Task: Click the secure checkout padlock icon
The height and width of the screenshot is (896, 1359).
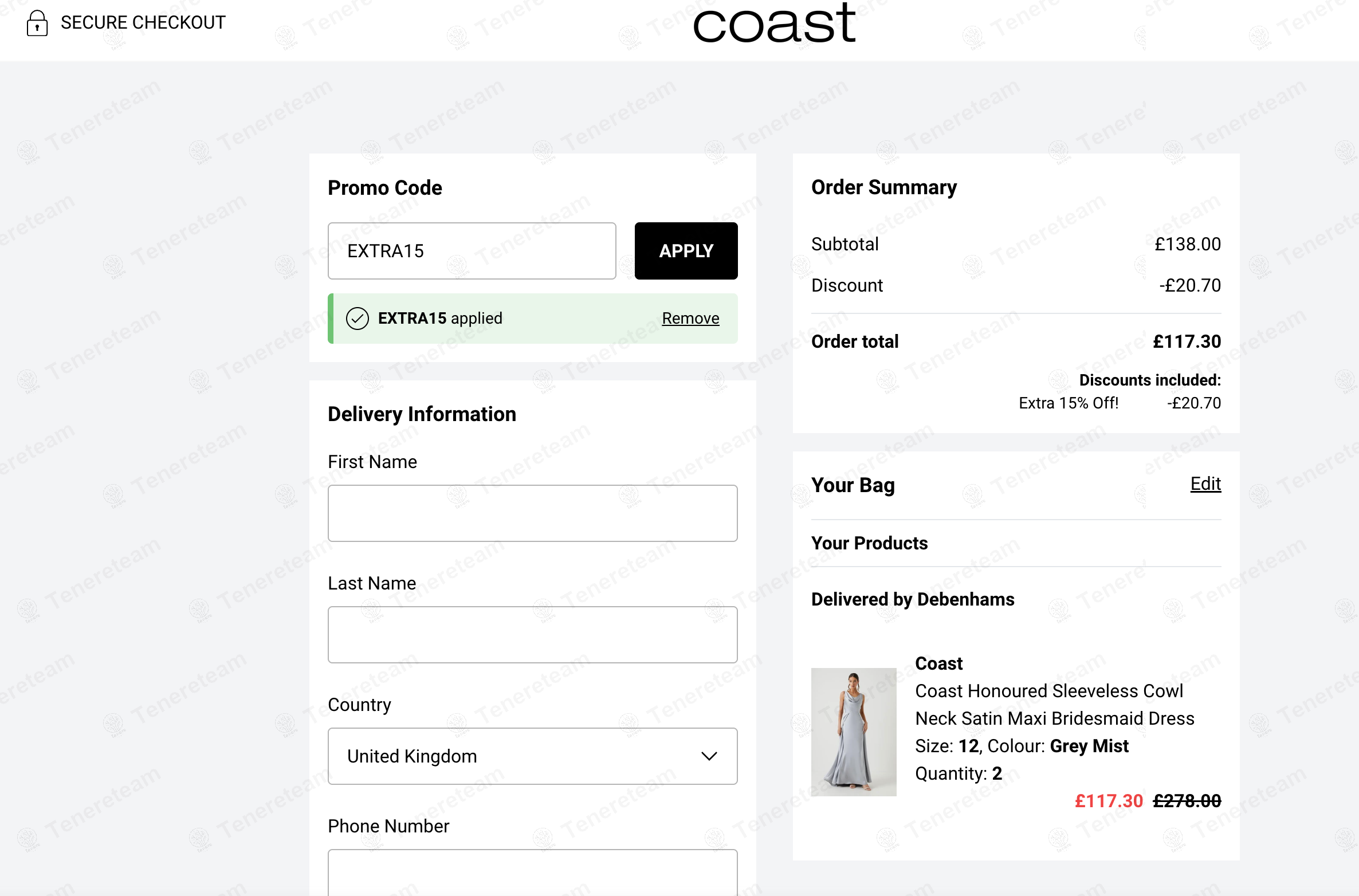Action: 37,23
